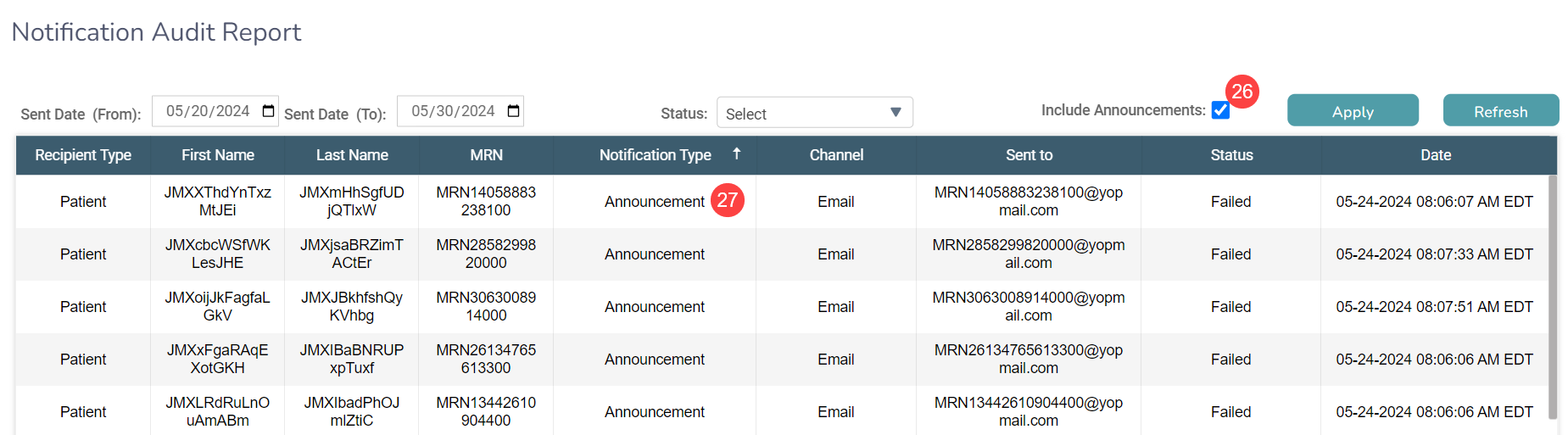Click the Sent Date From input showing 05/20/2024

(x=208, y=111)
